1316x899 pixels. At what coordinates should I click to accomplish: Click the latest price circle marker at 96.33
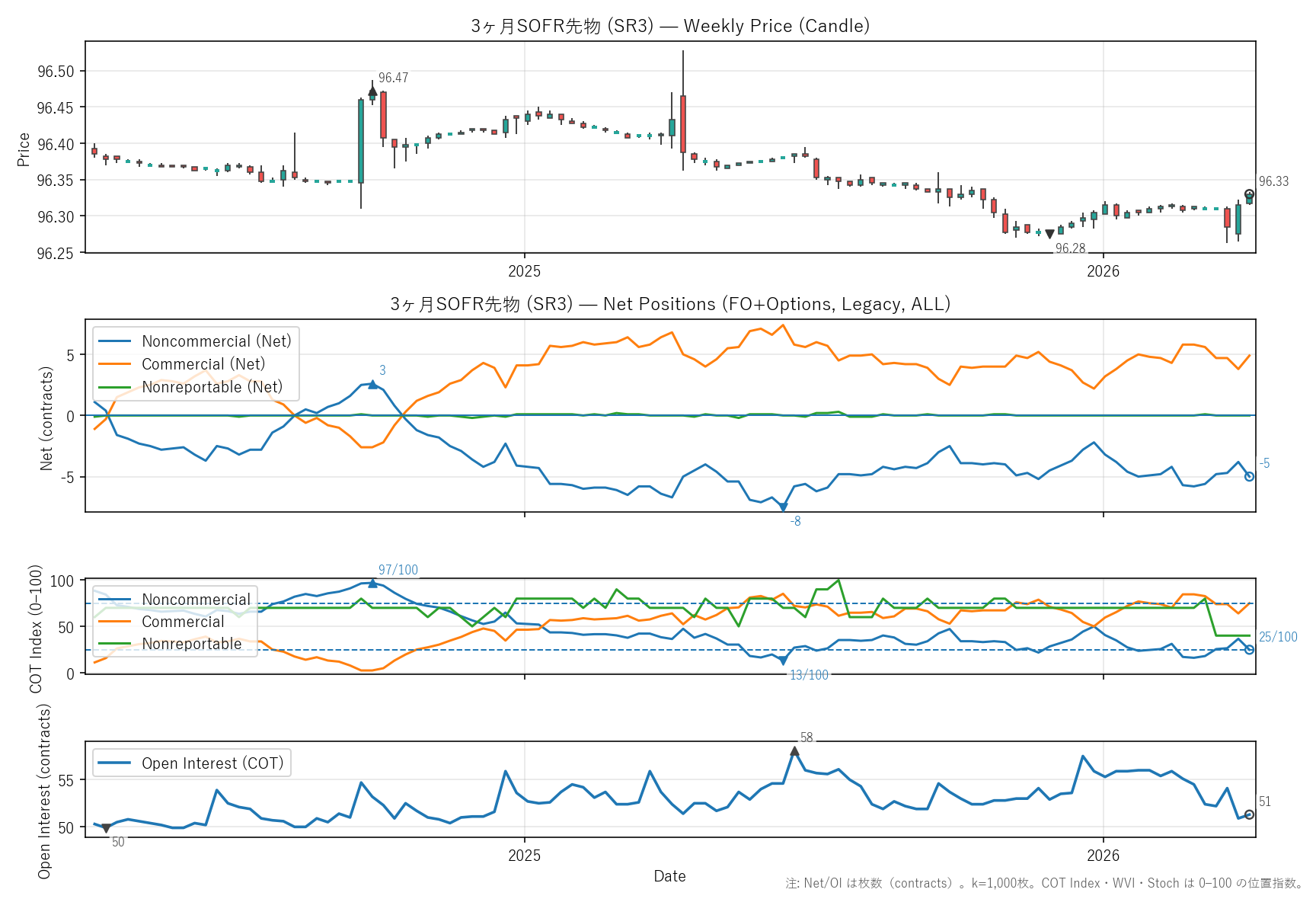(1249, 194)
